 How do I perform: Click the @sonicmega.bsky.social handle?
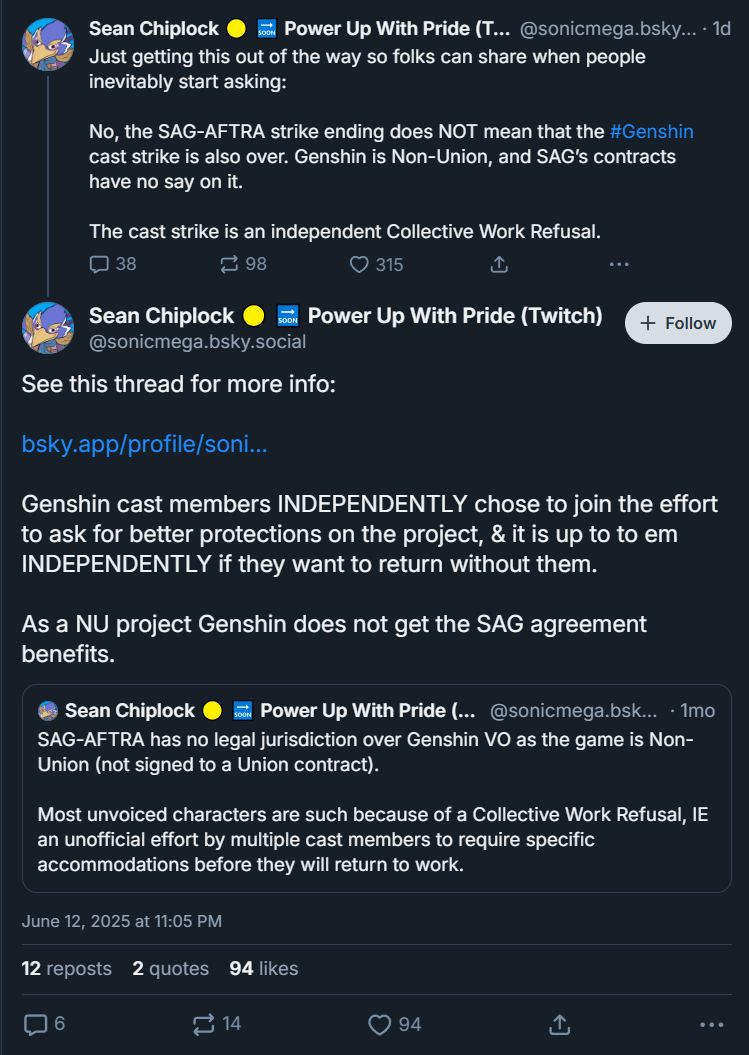197,342
